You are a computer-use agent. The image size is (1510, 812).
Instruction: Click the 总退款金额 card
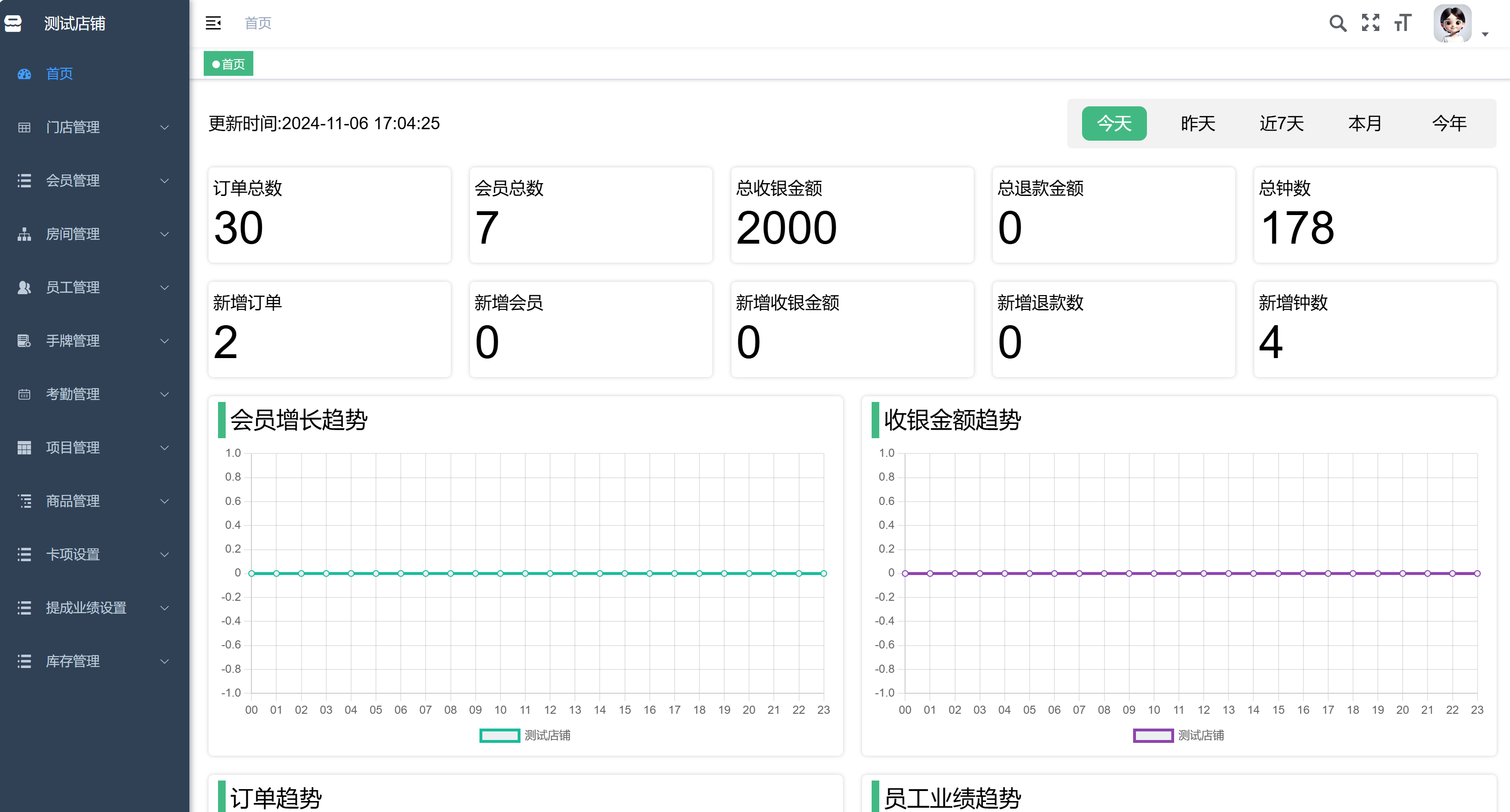pos(1114,215)
